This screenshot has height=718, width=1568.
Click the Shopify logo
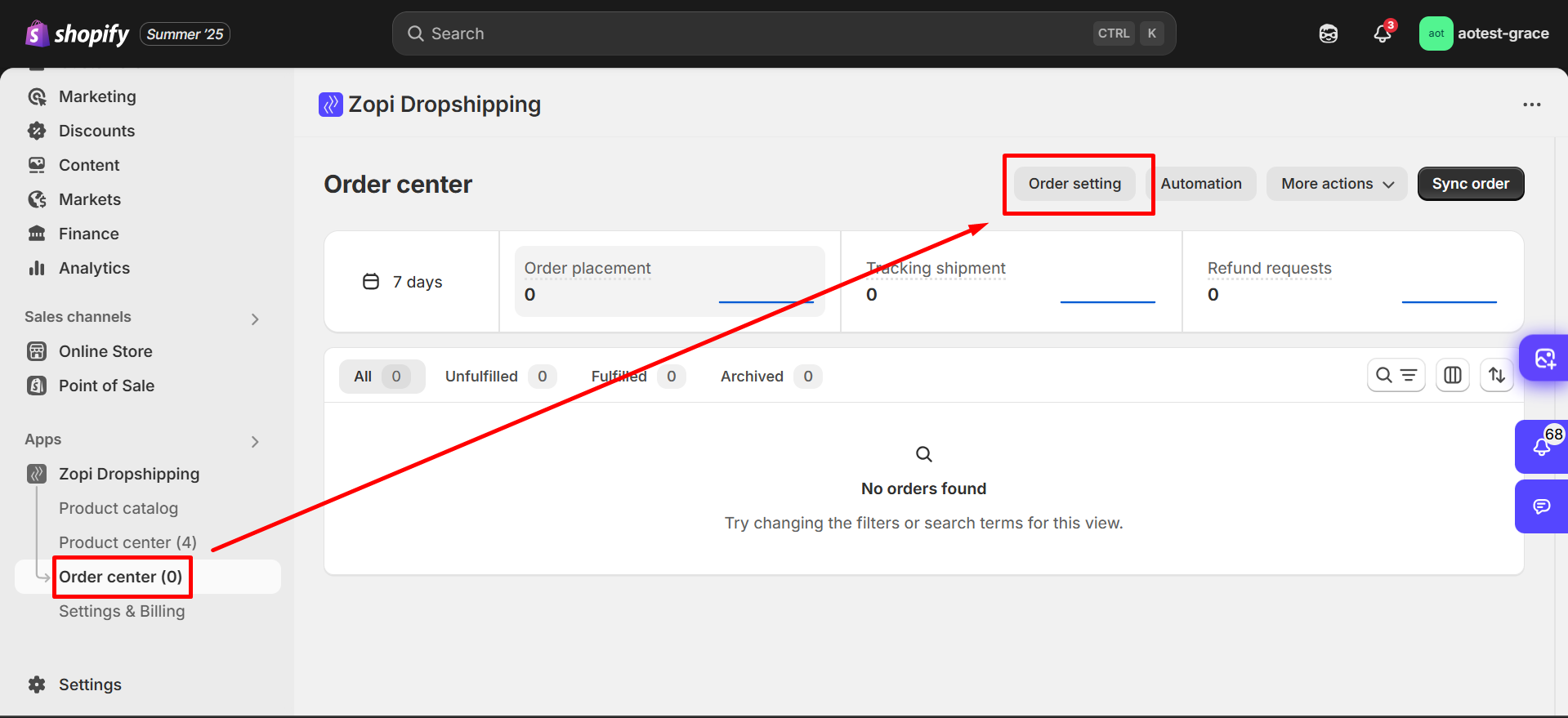click(77, 33)
